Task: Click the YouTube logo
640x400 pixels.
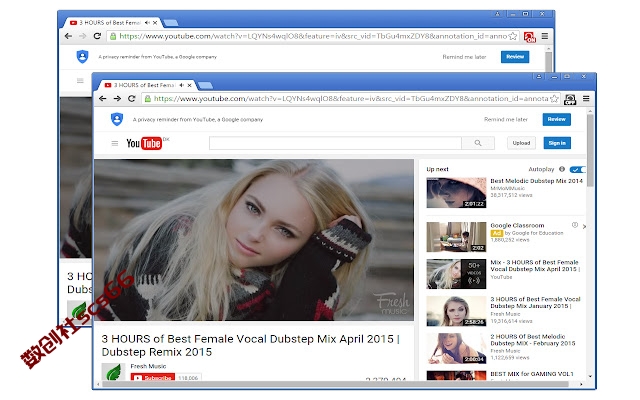Action: (144, 143)
